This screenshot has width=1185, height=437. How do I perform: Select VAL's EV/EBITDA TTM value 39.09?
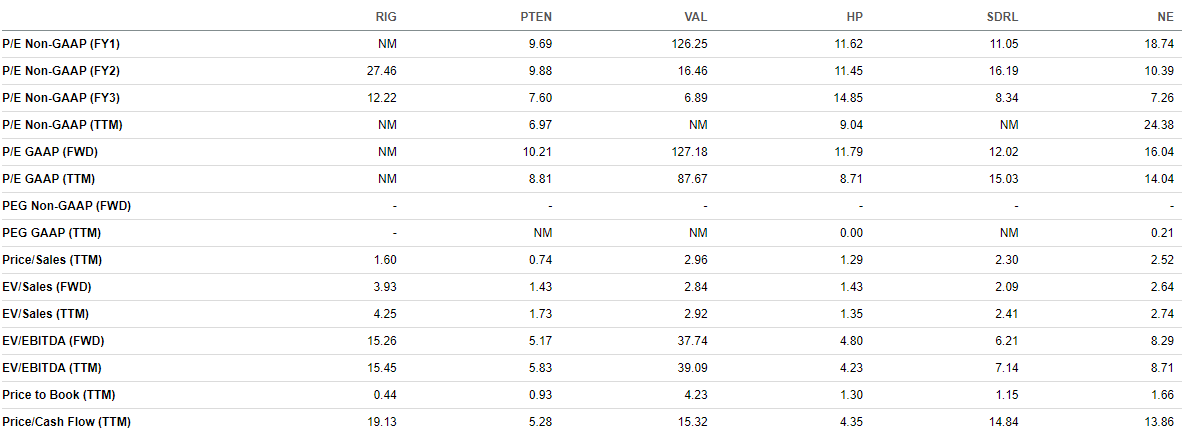coord(693,368)
